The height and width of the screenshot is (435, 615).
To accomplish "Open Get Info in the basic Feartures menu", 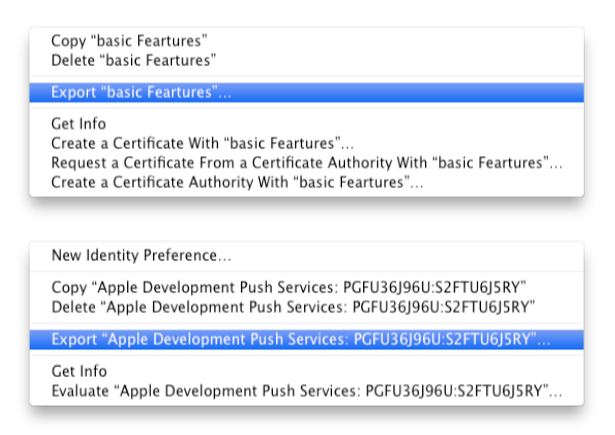I will tap(306, 124).
